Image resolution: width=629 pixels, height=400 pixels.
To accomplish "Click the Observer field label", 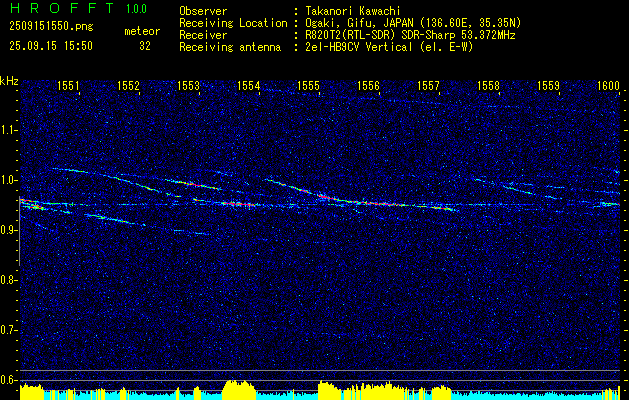I will pos(203,11).
